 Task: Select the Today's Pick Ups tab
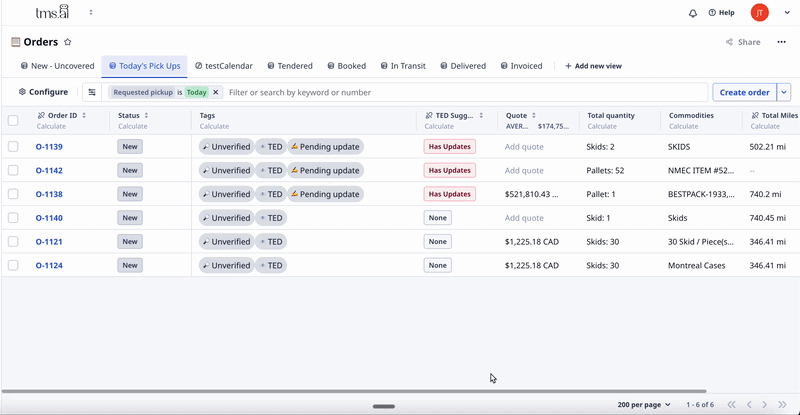pyautogui.click(x=144, y=66)
